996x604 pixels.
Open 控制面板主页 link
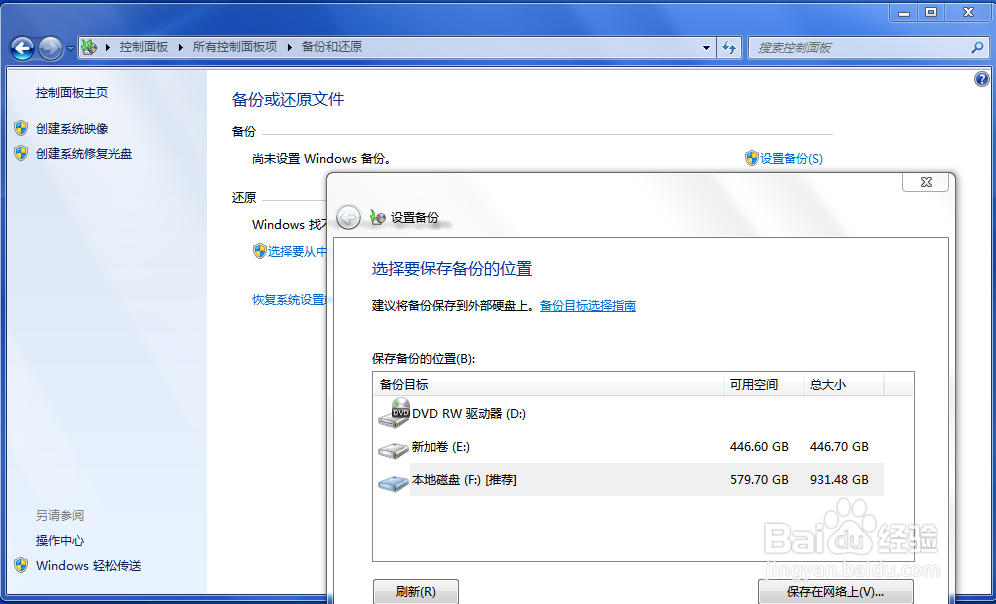[72, 93]
